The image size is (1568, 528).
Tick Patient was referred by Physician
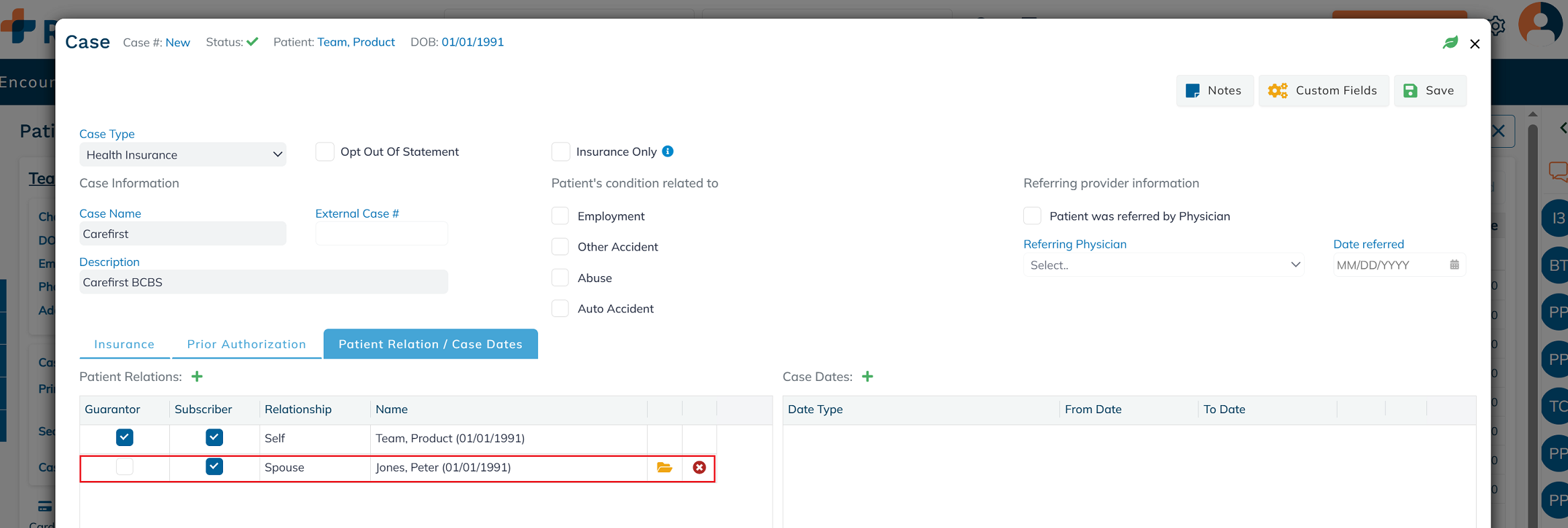(x=1033, y=216)
